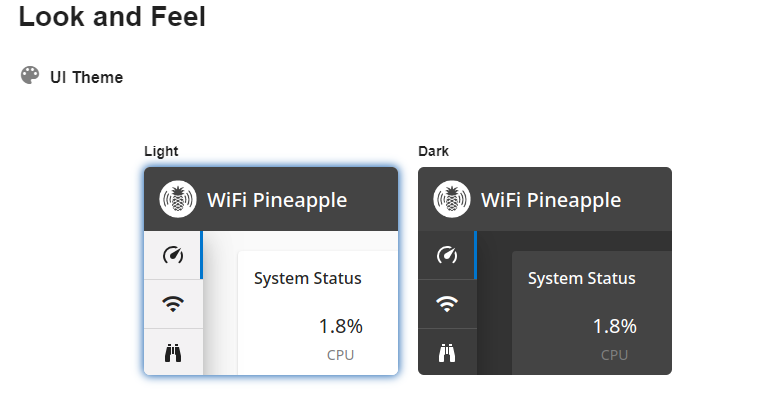The image size is (780, 417).
Task: Click the binoculars icon in Dark preview
Action: pyautogui.click(x=447, y=353)
